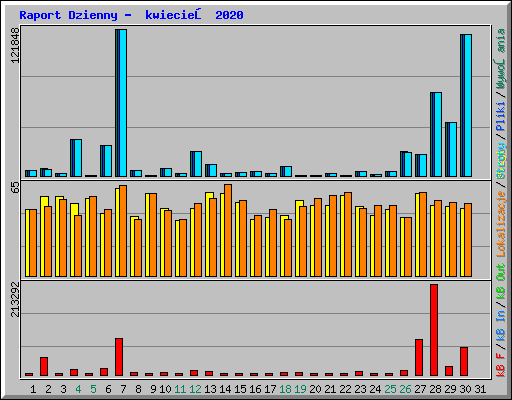512x400 pixels.
Task: Select day label 27 on the x-axis
Action: (x=420, y=389)
